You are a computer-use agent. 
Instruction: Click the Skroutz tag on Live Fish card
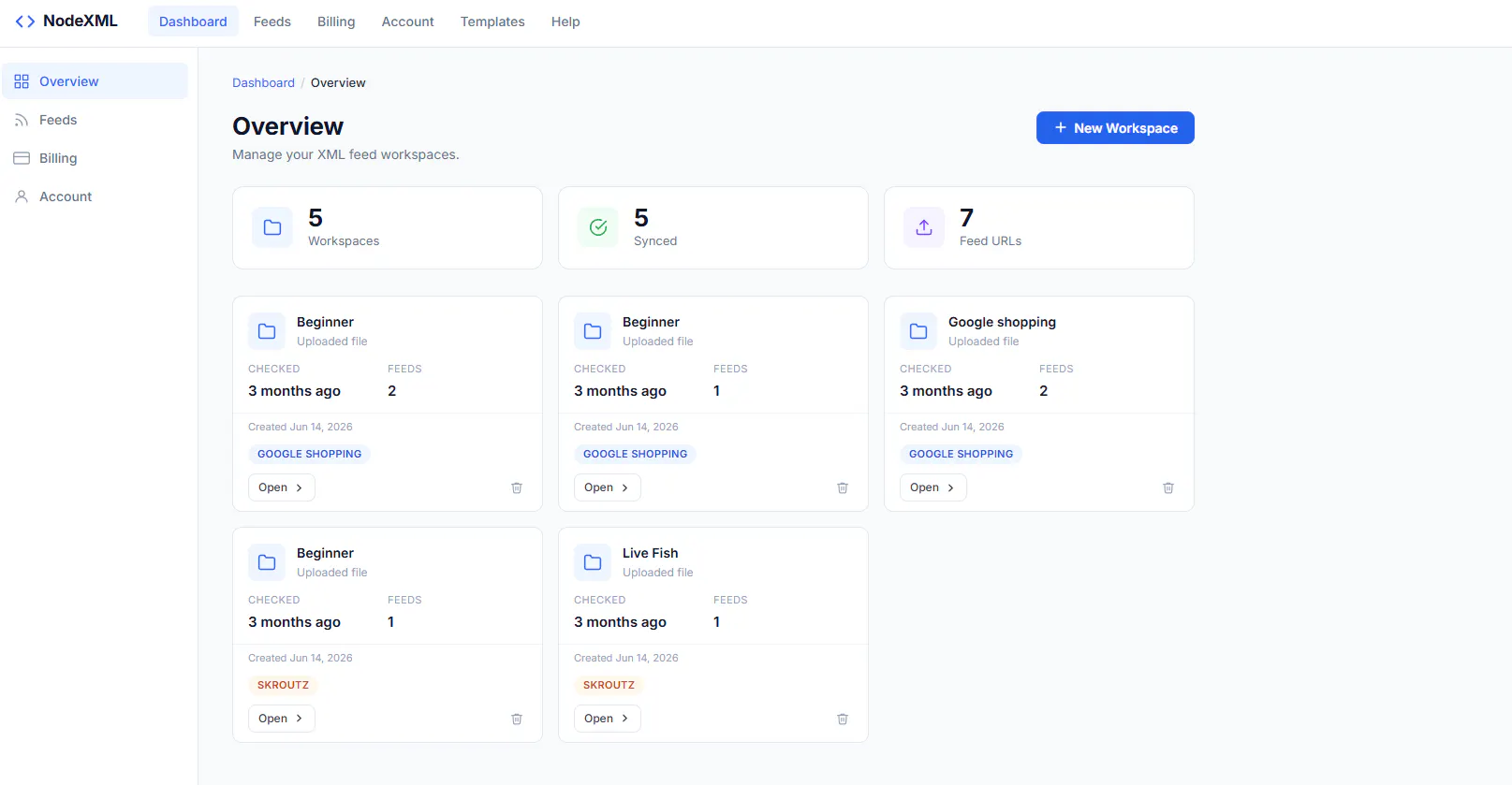click(609, 685)
